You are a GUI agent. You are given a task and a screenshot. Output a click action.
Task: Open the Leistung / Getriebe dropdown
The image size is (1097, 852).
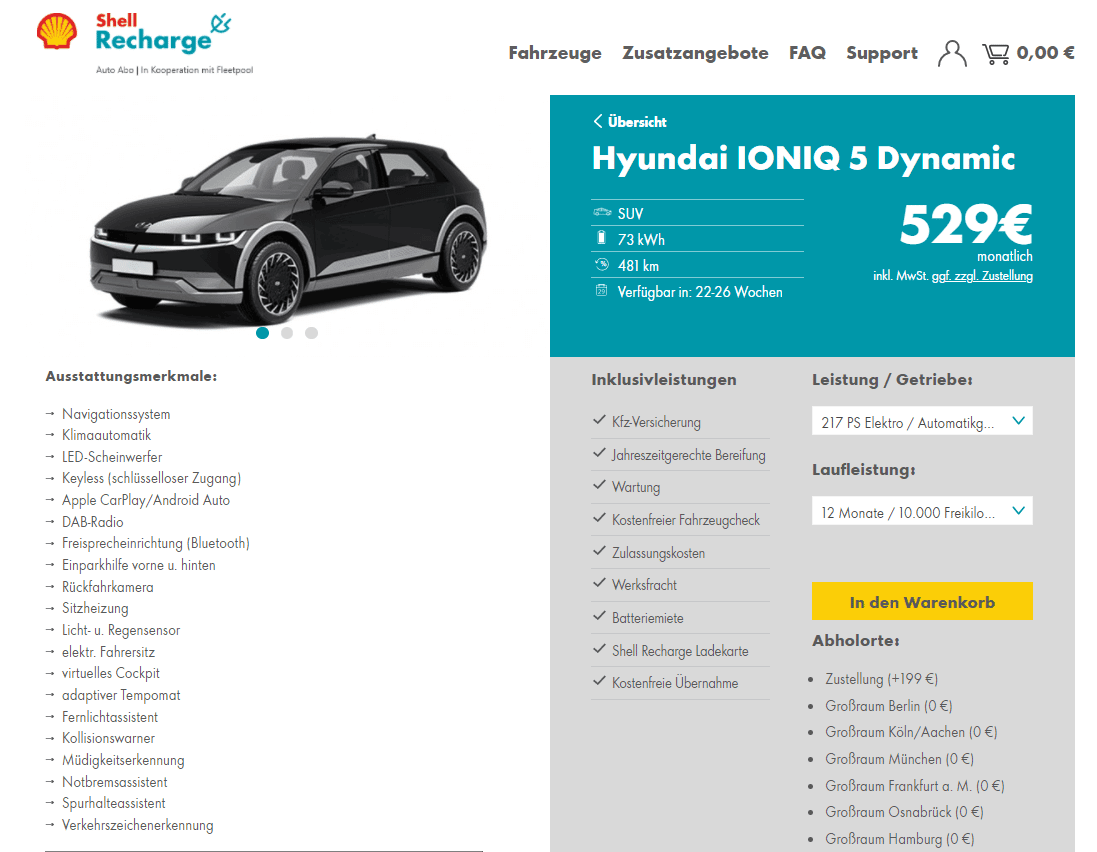(922, 421)
